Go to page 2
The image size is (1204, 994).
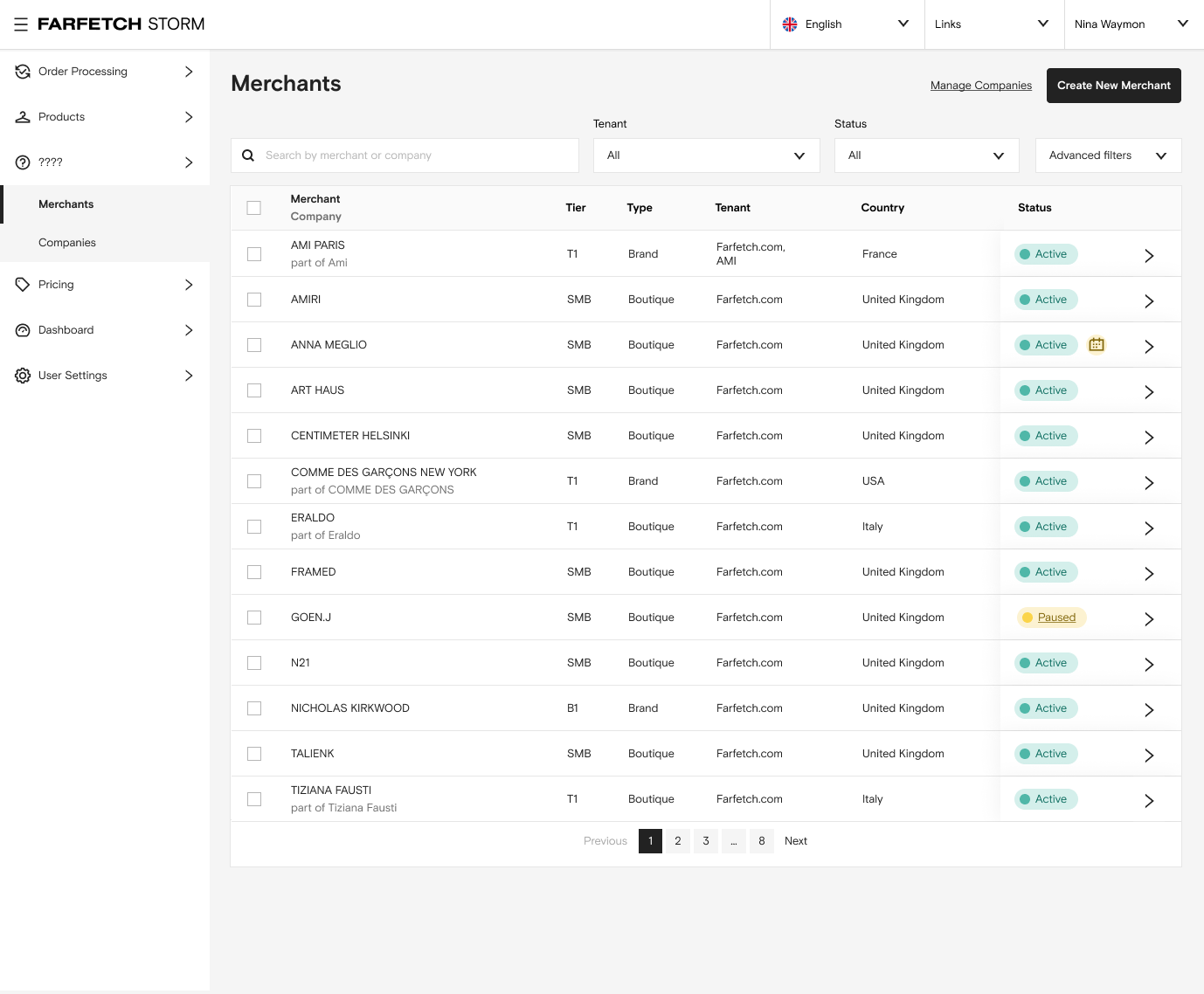point(678,841)
